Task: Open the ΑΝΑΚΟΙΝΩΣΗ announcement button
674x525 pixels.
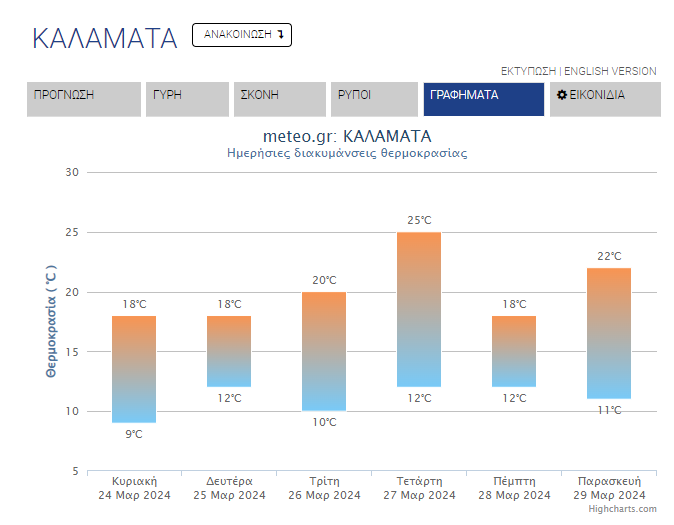Action: click(242, 35)
